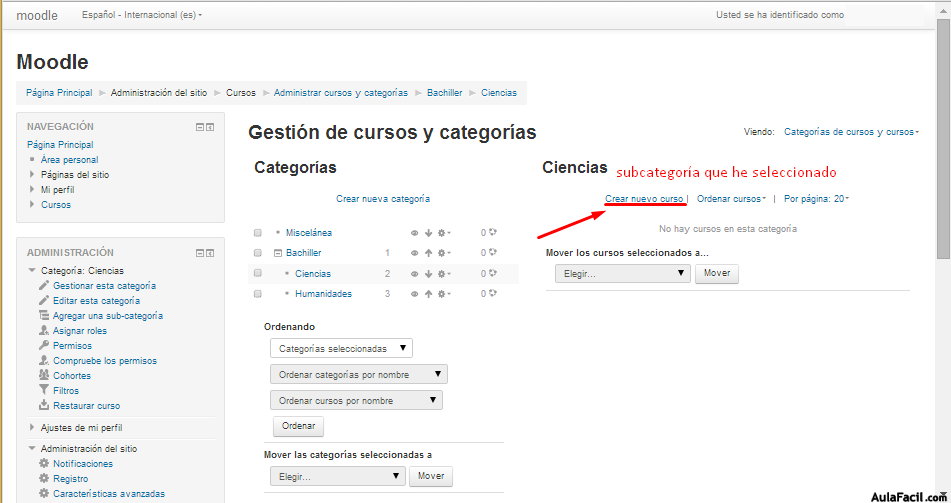Click the Asignar roles user icon

[44, 330]
